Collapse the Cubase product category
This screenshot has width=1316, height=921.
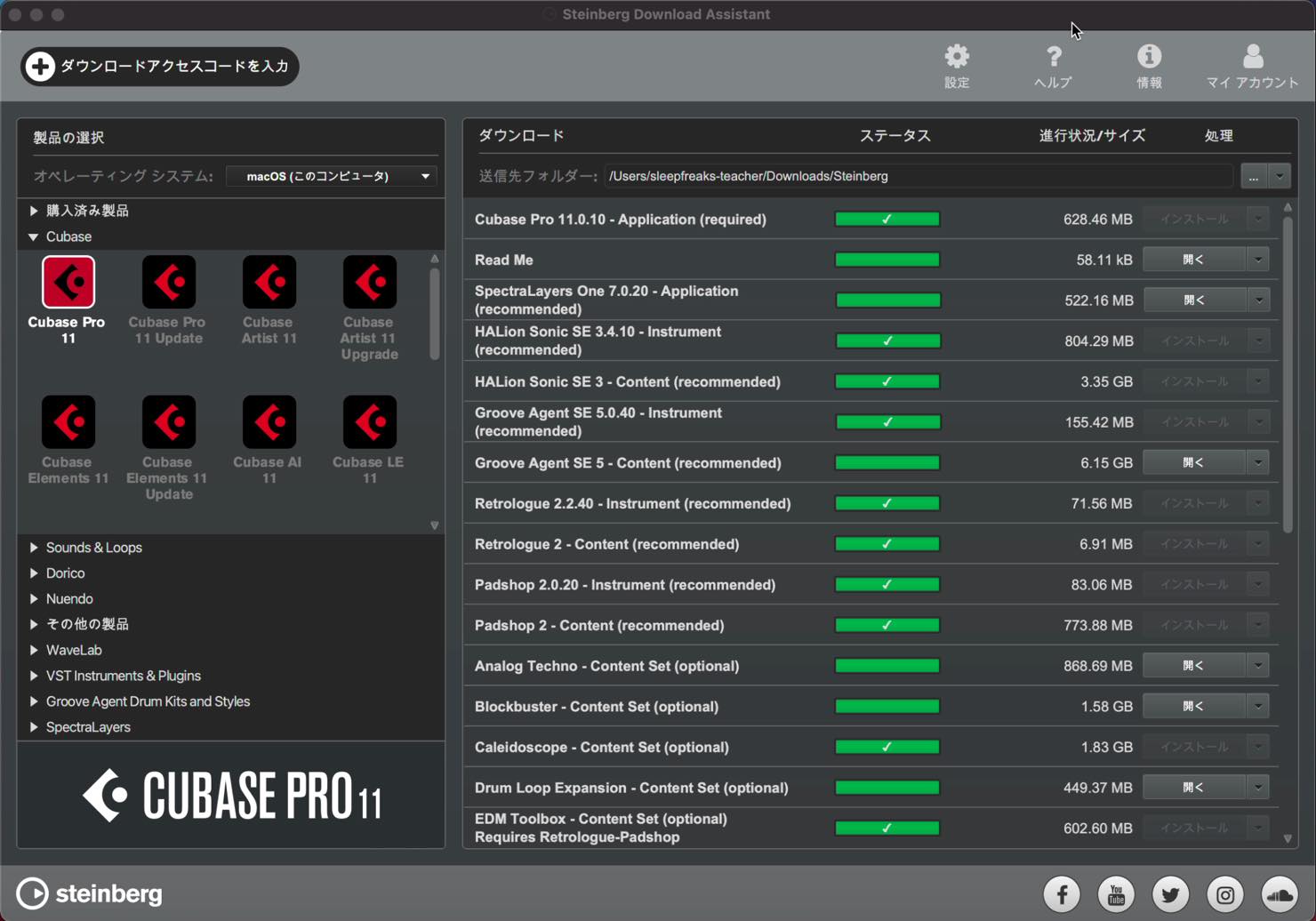click(x=34, y=236)
